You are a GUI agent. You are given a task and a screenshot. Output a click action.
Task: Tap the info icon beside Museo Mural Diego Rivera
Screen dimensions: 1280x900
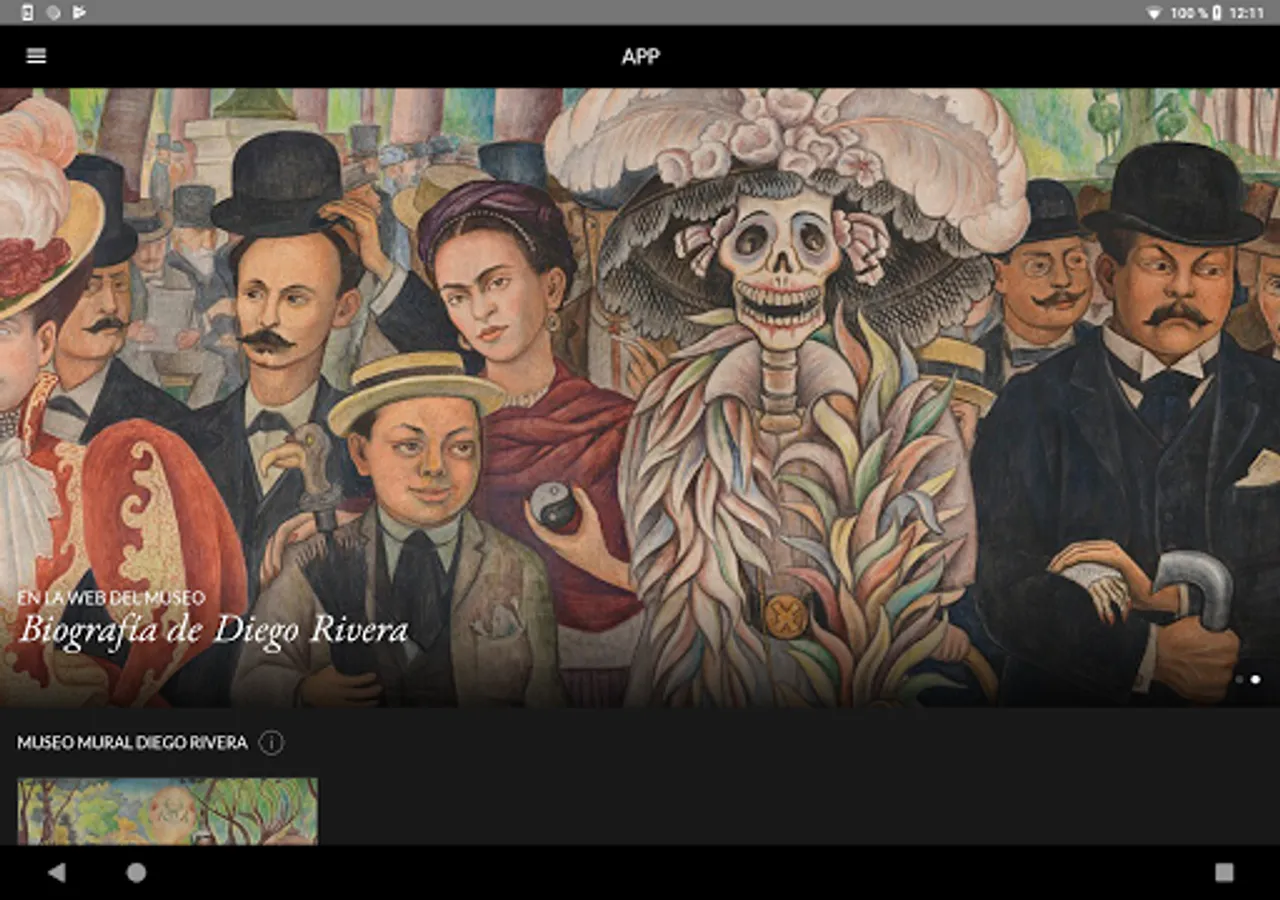coord(271,743)
